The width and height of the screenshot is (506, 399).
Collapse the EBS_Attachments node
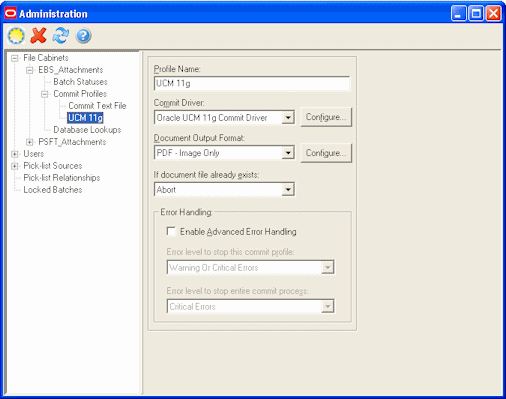point(29,70)
